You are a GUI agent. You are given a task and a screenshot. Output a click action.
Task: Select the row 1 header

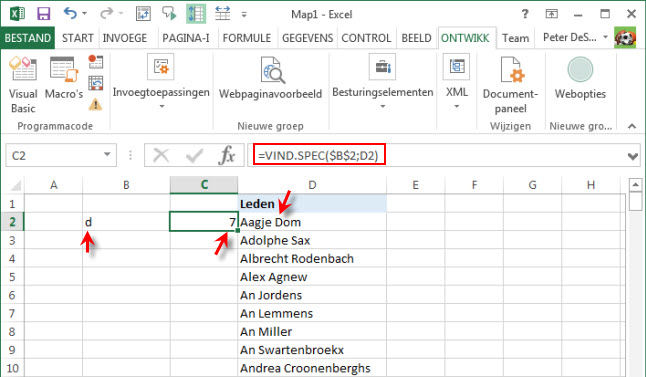[x=12, y=204]
